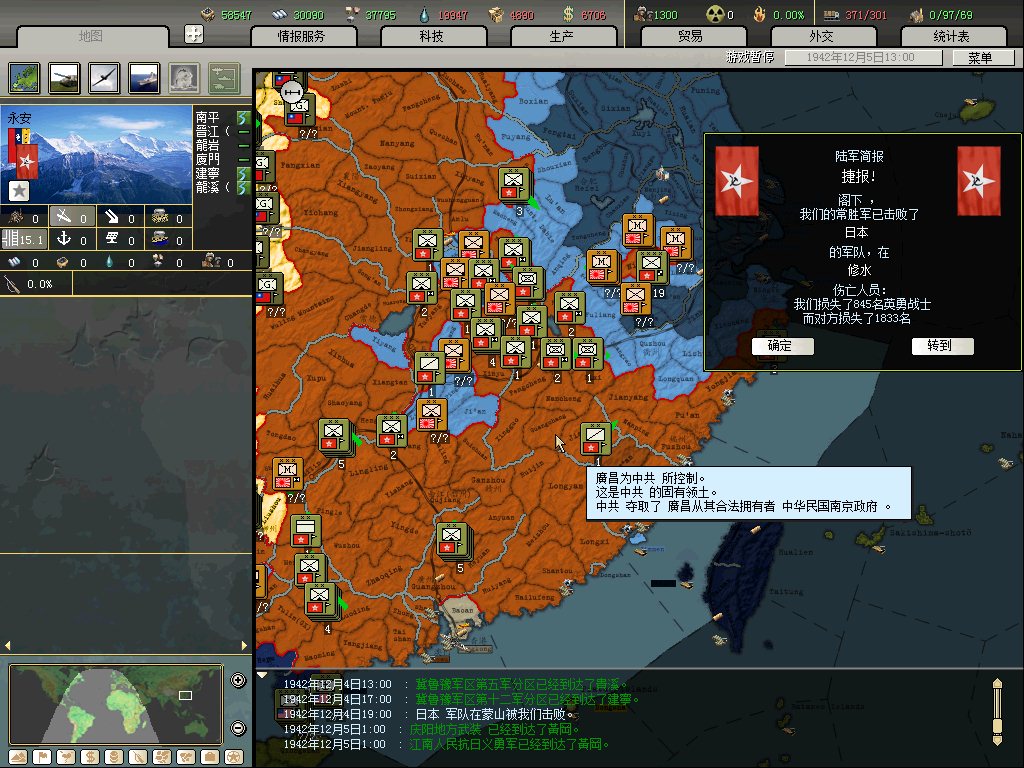Screen dimensions: 1024x768
Task: Click the flame dissent icon in top bar
Action: (x=760, y=14)
